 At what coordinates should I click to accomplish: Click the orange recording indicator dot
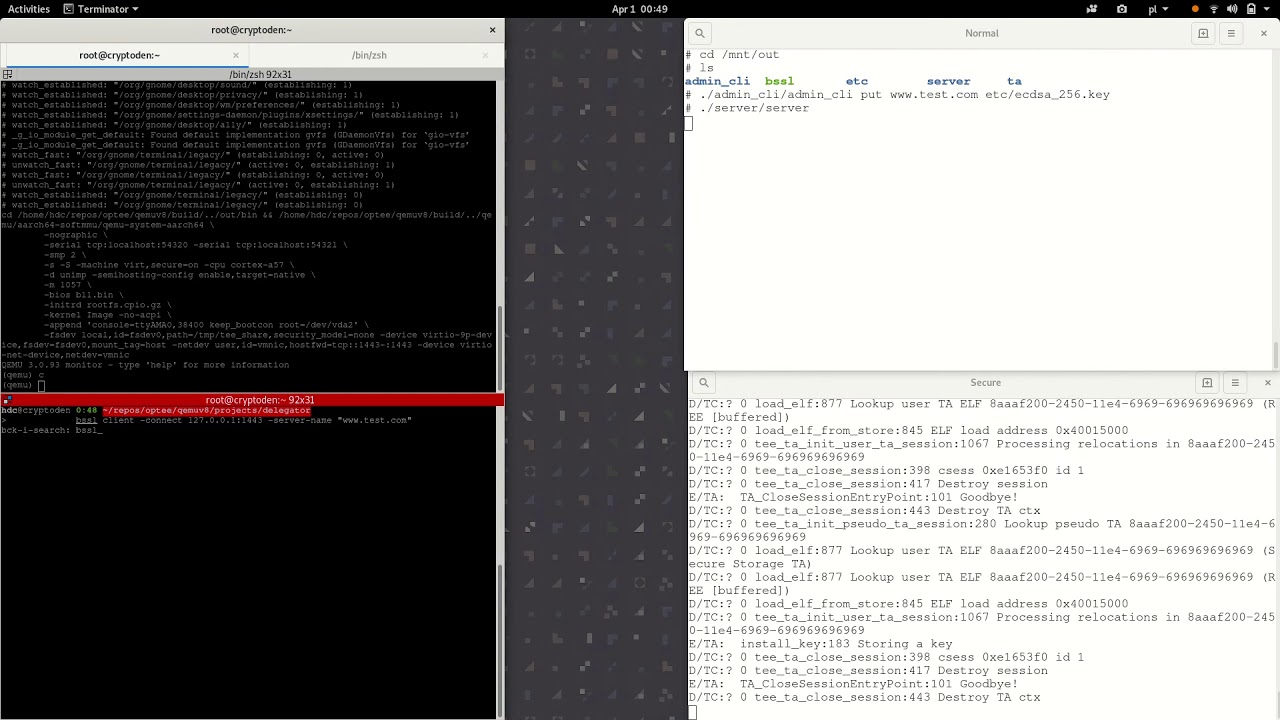pos(1195,9)
